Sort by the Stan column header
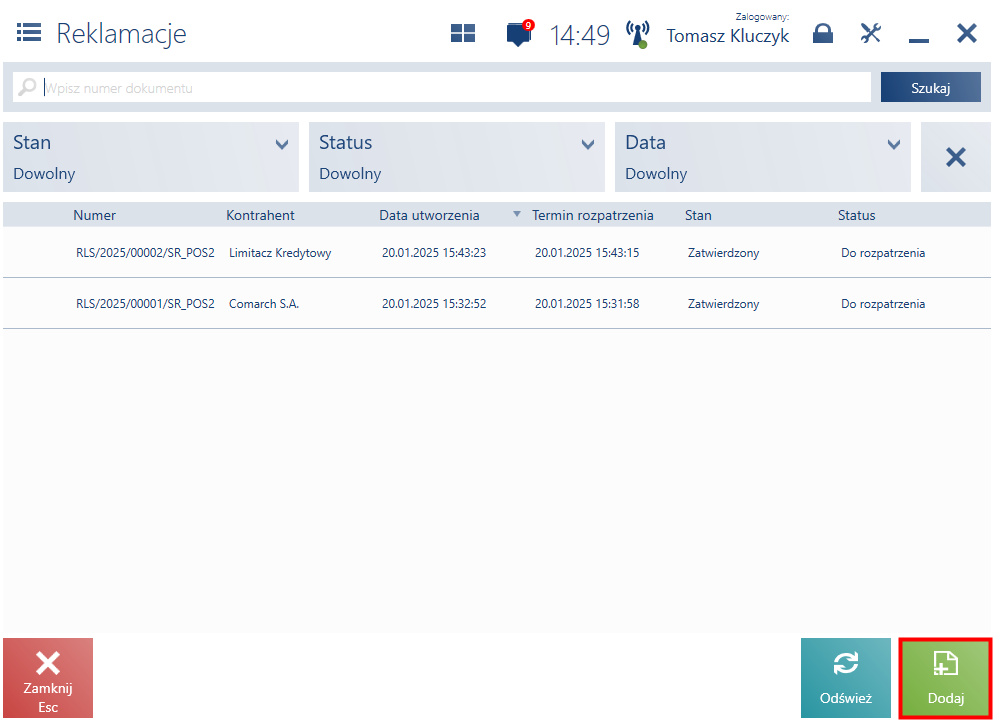The height and width of the screenshot is (727, 993). (x=699, y=215)
